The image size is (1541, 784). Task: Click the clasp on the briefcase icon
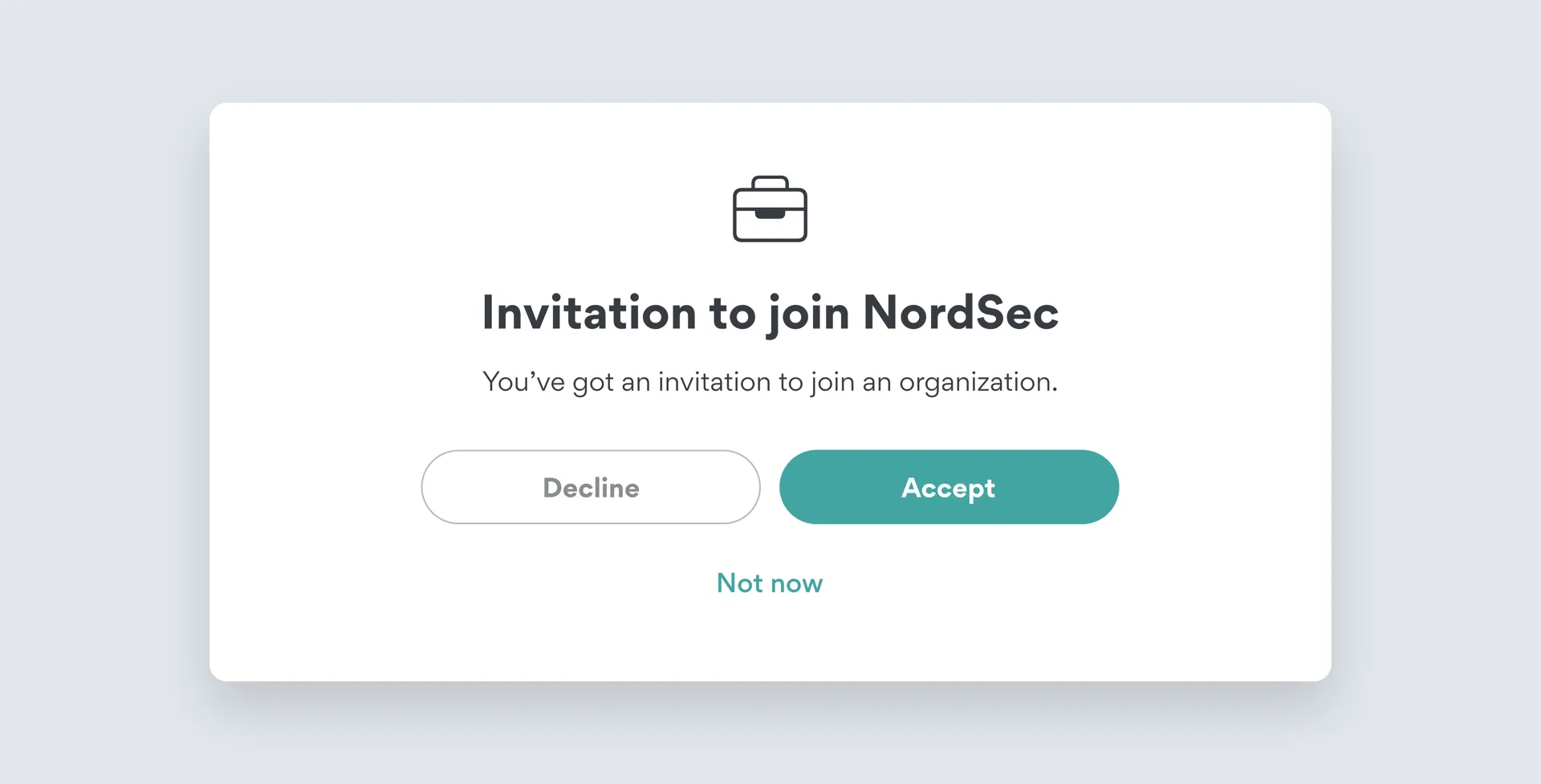point(770,213)
